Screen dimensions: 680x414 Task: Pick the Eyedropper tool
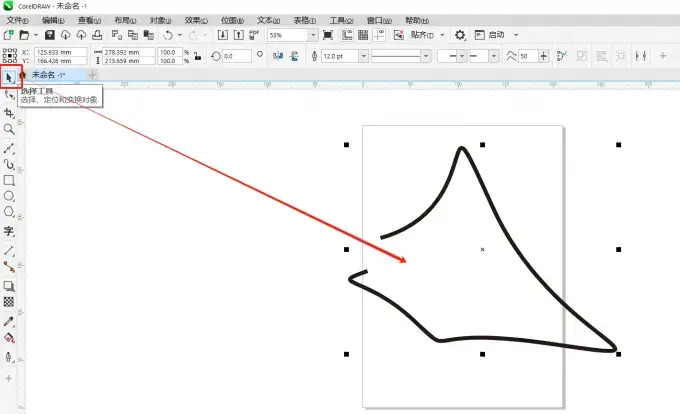9,321
